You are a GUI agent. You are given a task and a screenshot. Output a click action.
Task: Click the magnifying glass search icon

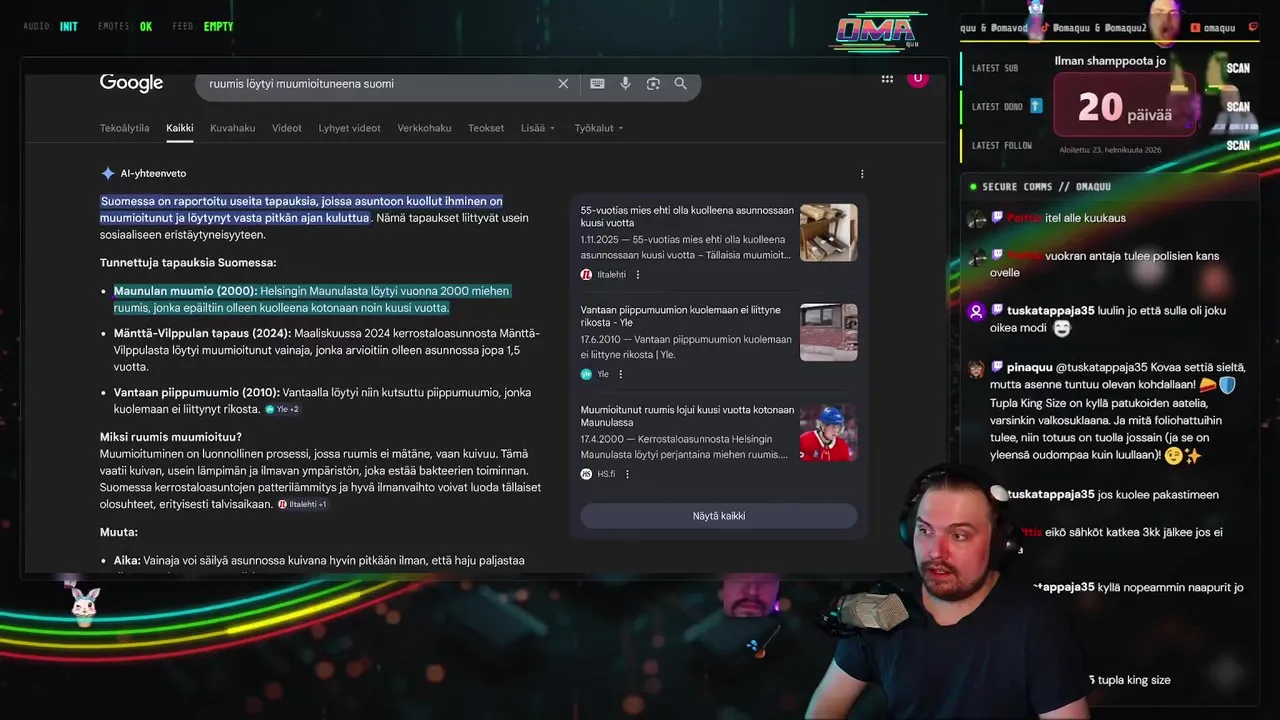click(x=681, y=84)
